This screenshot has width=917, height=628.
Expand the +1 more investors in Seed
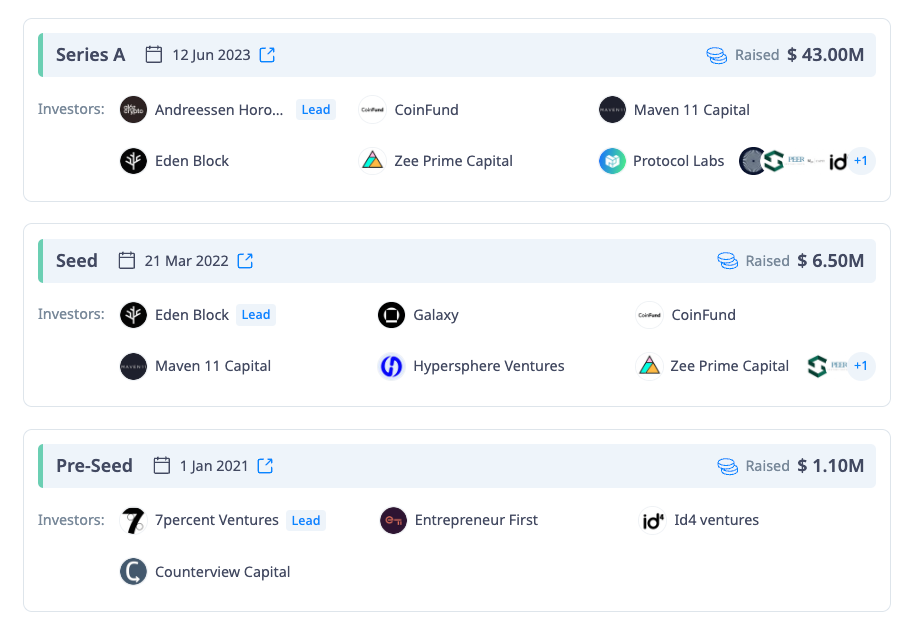click(861, 366)
